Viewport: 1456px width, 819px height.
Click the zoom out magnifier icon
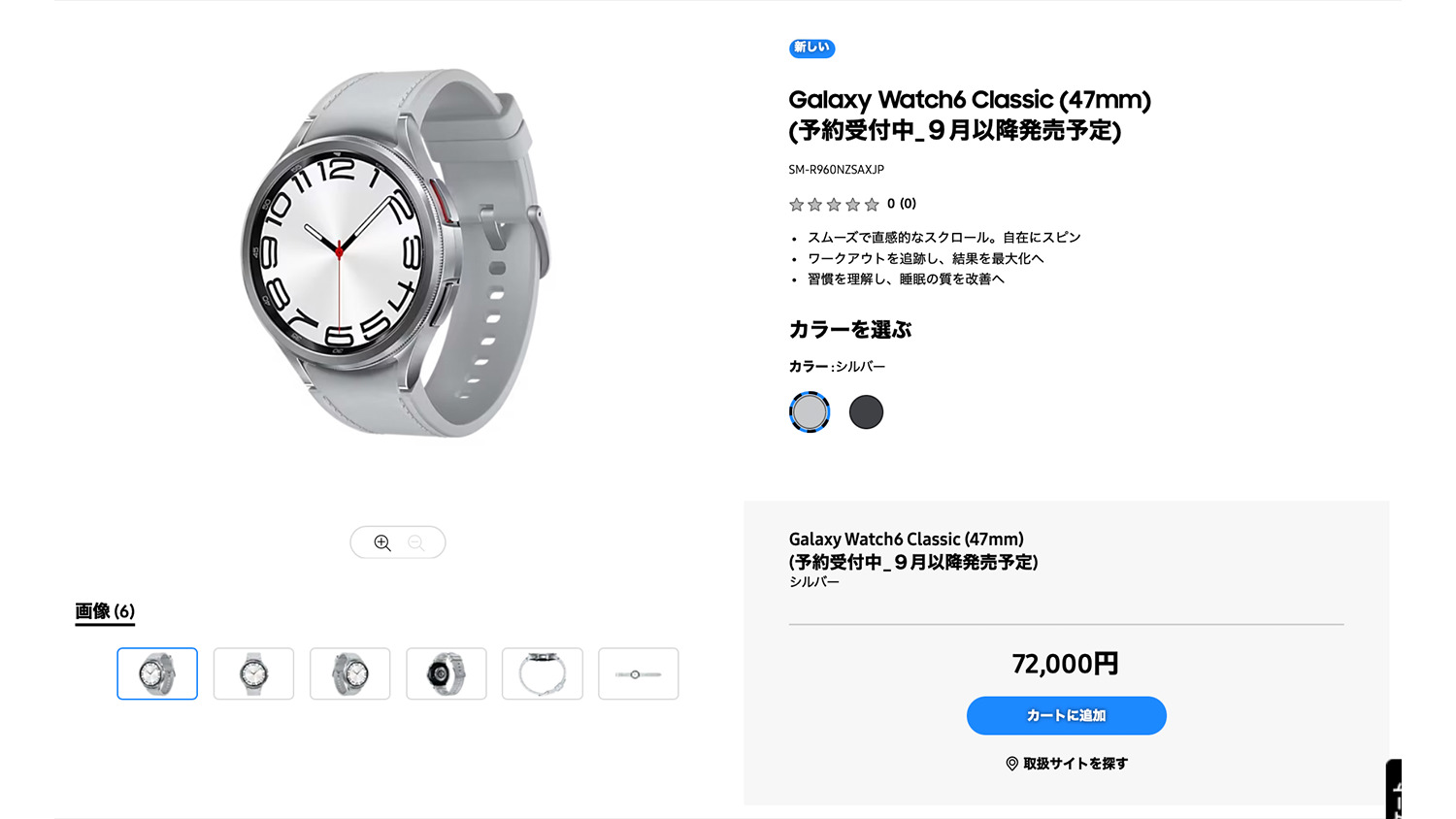point(416,542)
